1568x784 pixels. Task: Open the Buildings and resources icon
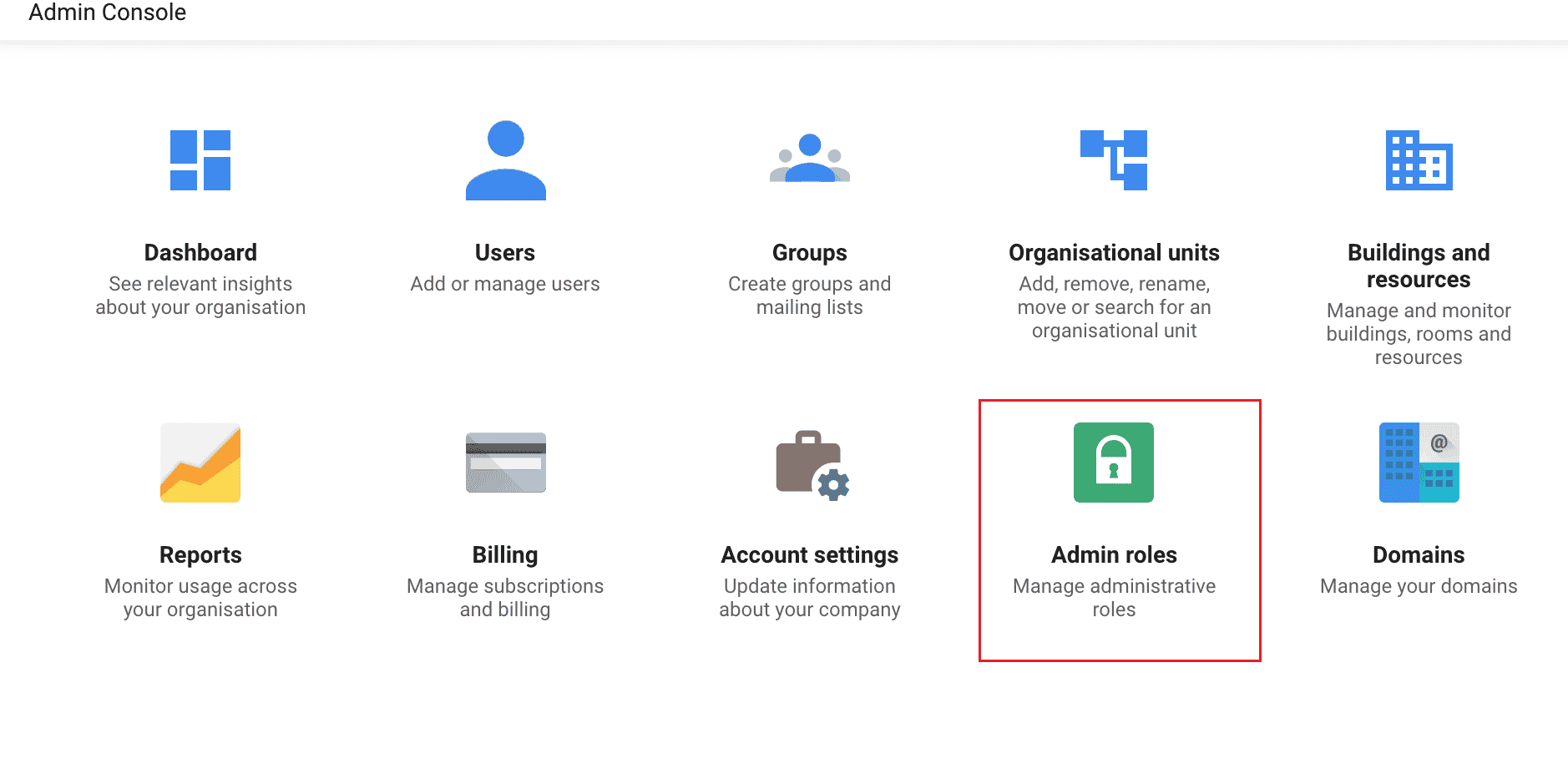[x=1419, y=160]
